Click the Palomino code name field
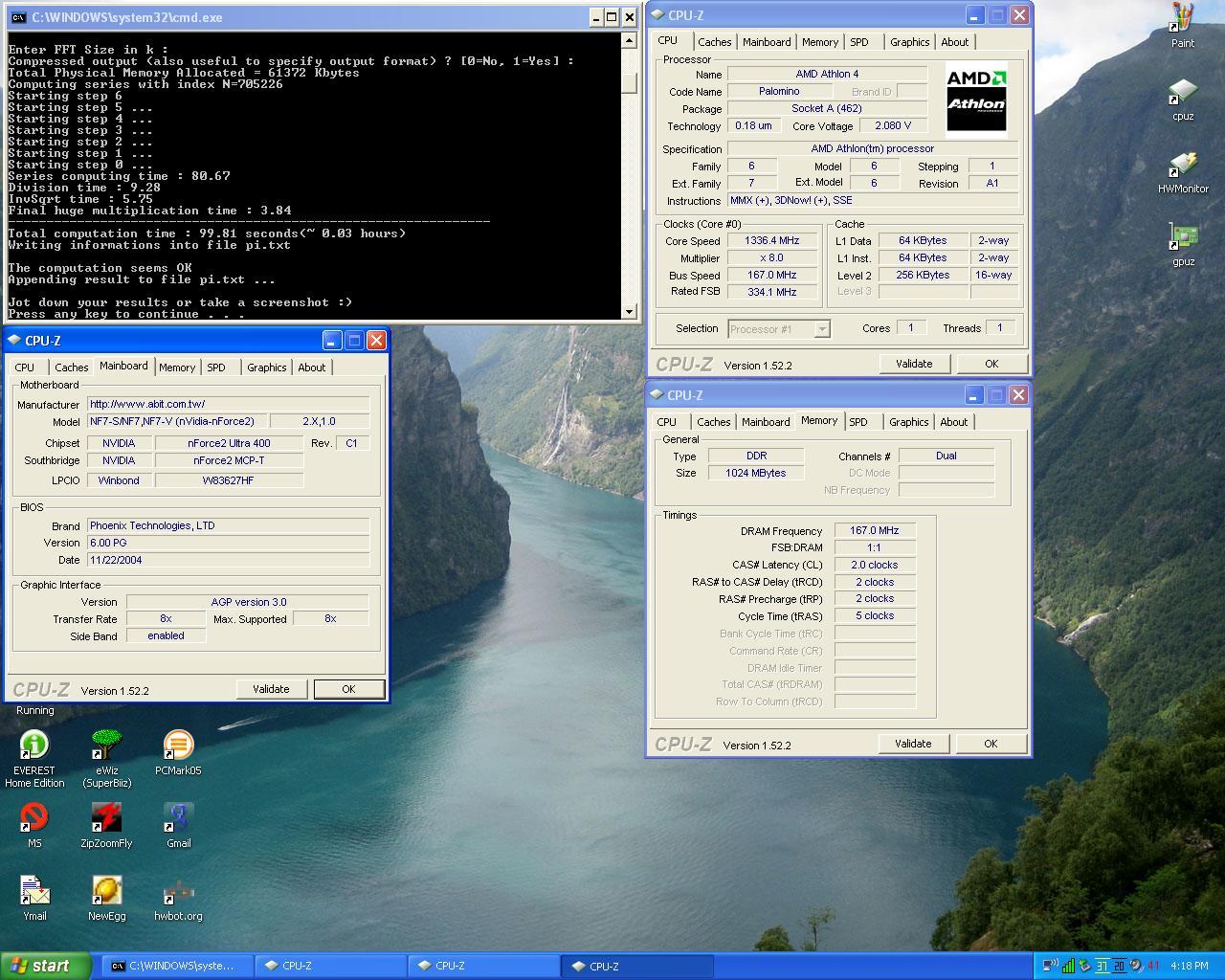The image size is (1225, 980). 779,91
